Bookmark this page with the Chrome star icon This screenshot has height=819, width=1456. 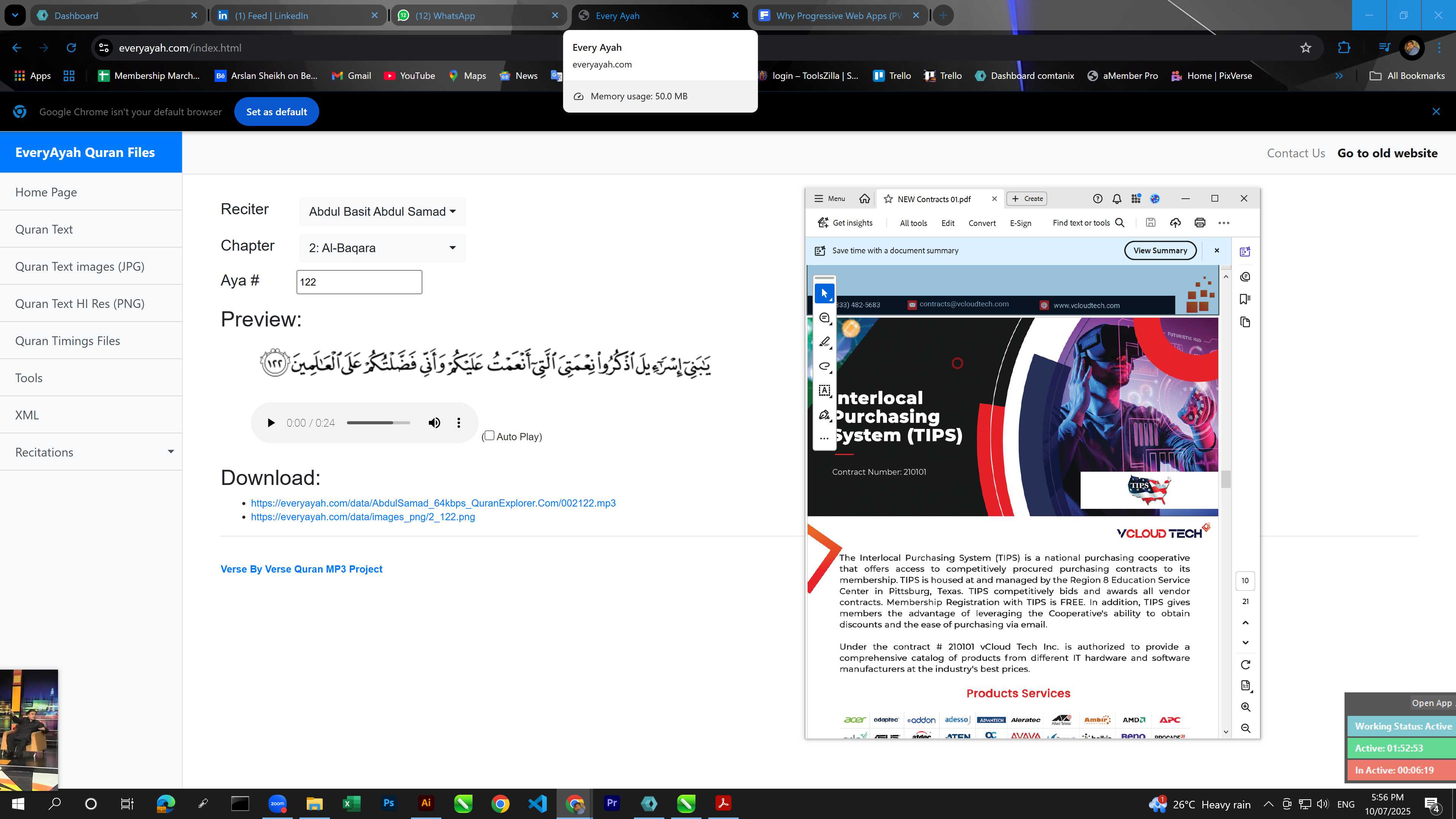click(1305, 48)
